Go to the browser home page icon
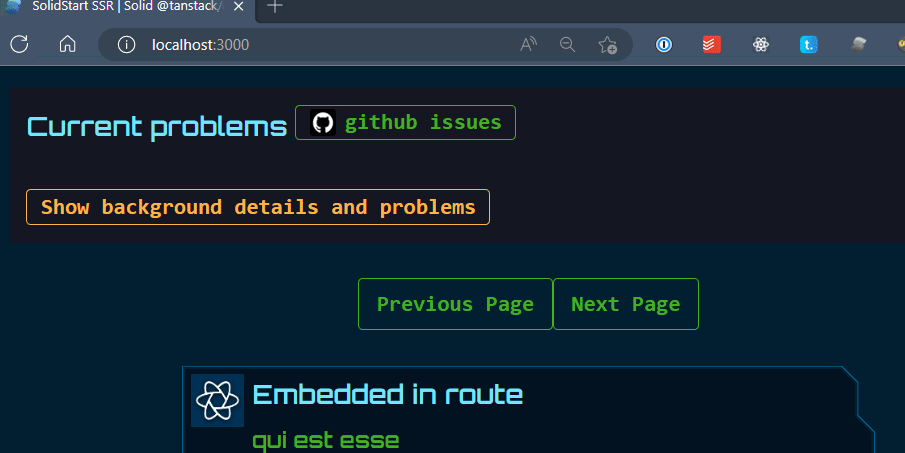905x453 pixels. click(68, 44)
